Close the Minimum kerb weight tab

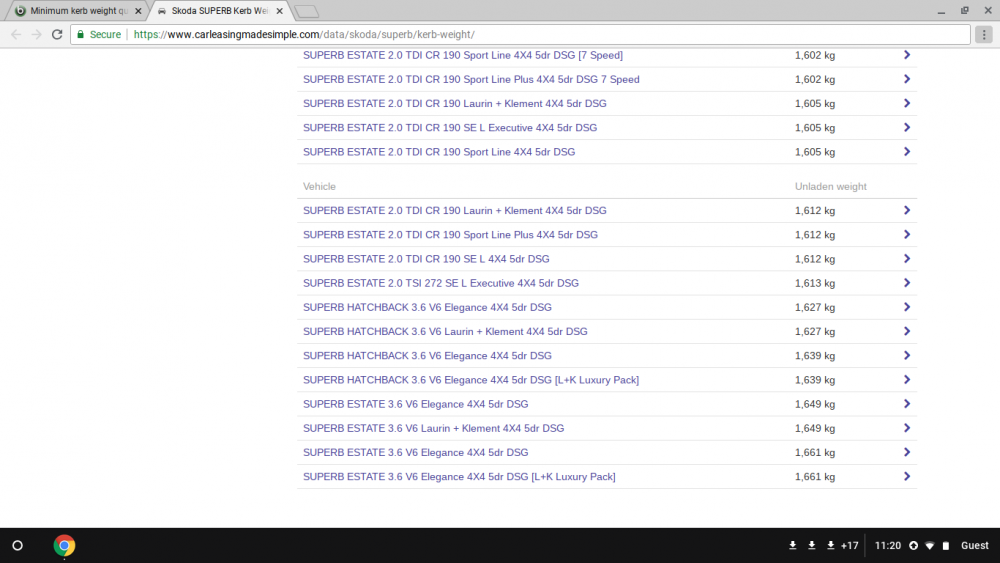coord(138,11)
